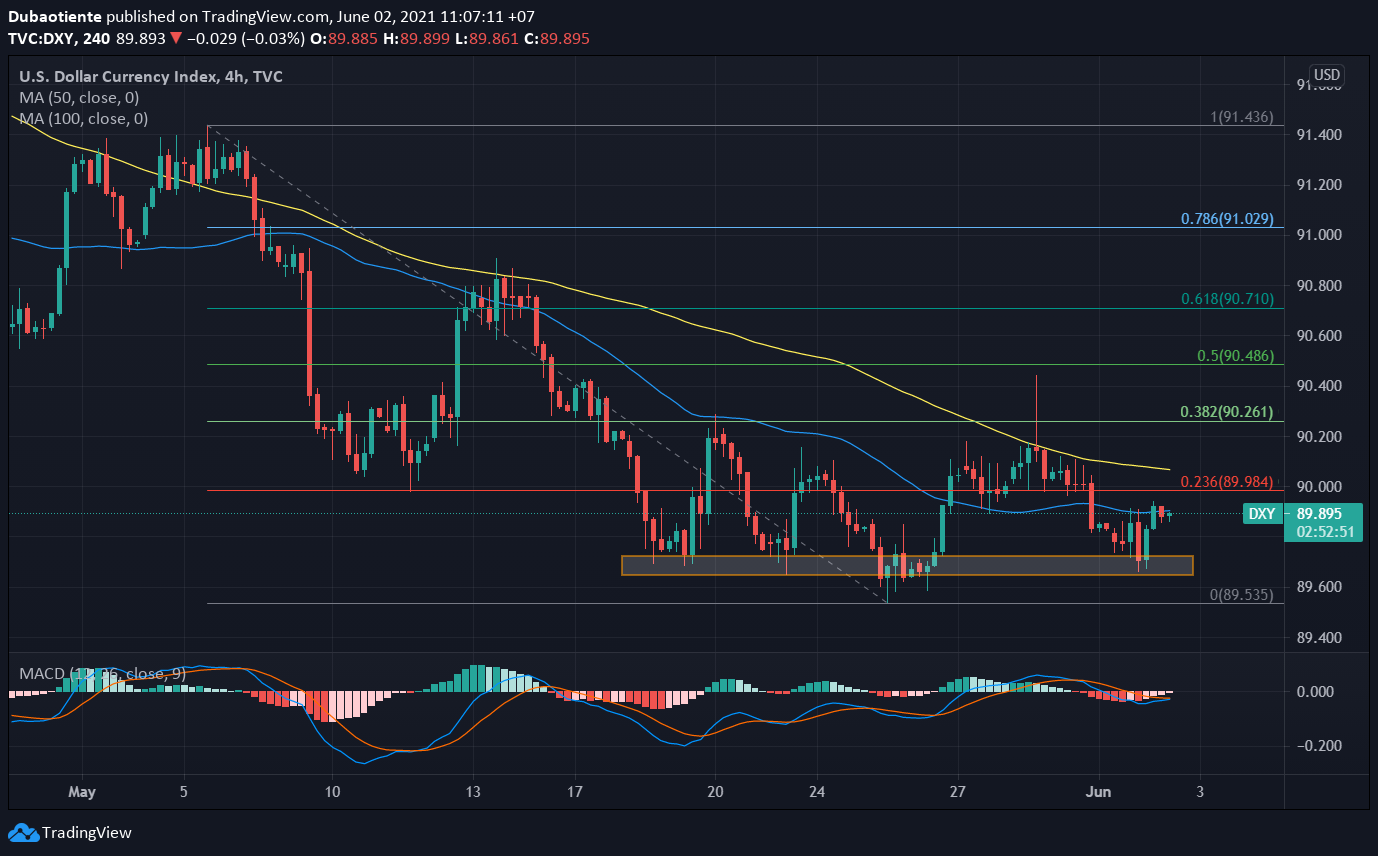The height and width of the screenshot is (856, 1378).
Task: Click the 89.600 price axis label
Action: point(1318,587)
